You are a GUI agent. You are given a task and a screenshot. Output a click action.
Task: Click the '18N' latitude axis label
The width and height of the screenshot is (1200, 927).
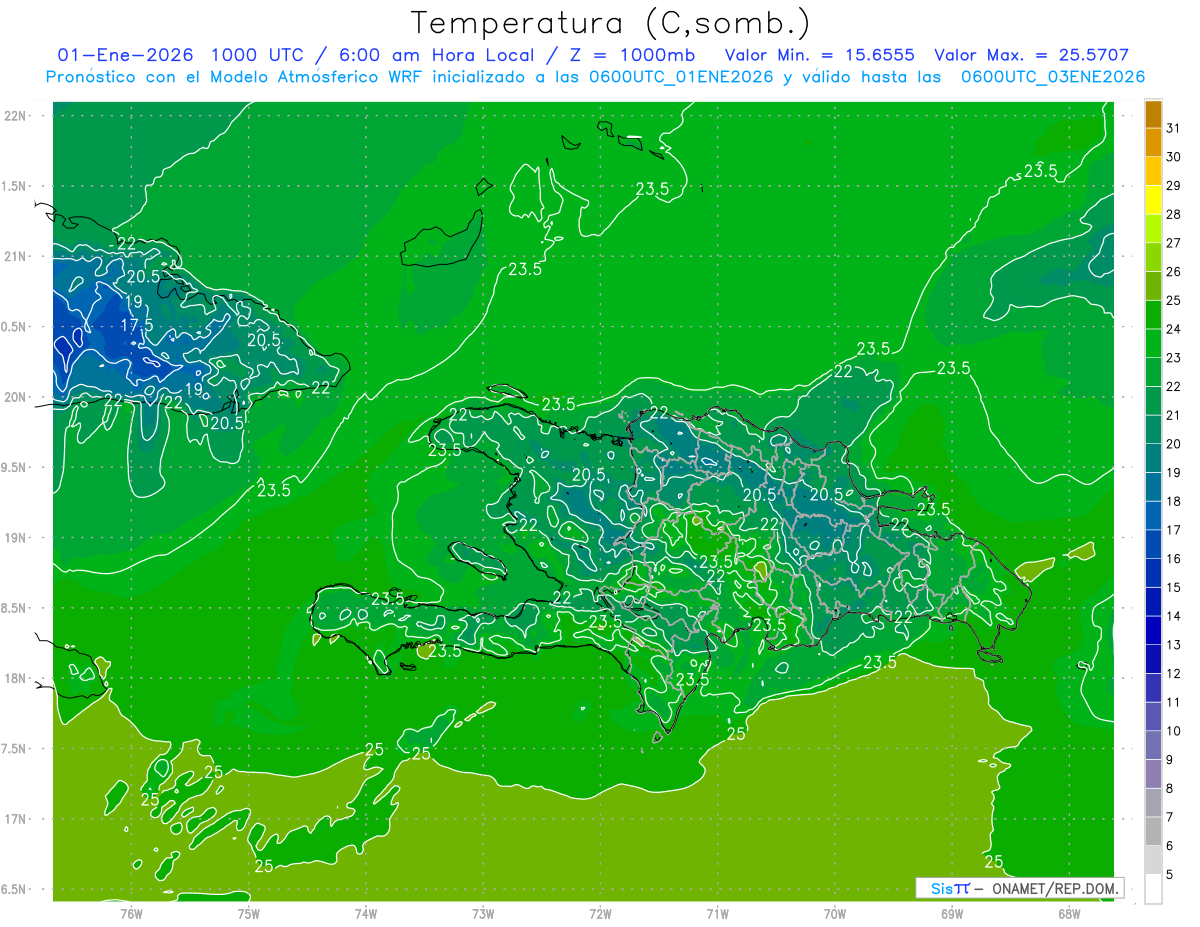(15, 679)
